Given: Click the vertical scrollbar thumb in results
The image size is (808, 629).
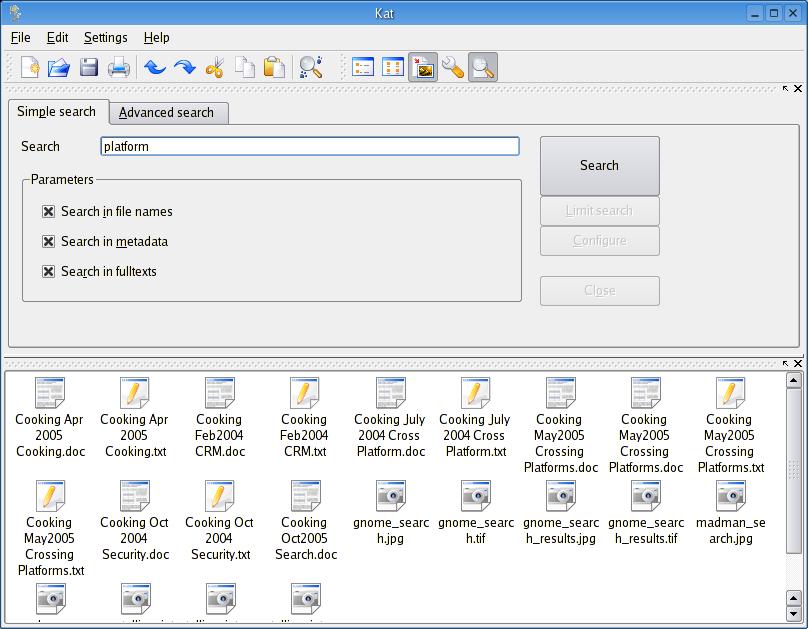Looking at the screenshot, I should pyautogui.click(x=794, y=470).
